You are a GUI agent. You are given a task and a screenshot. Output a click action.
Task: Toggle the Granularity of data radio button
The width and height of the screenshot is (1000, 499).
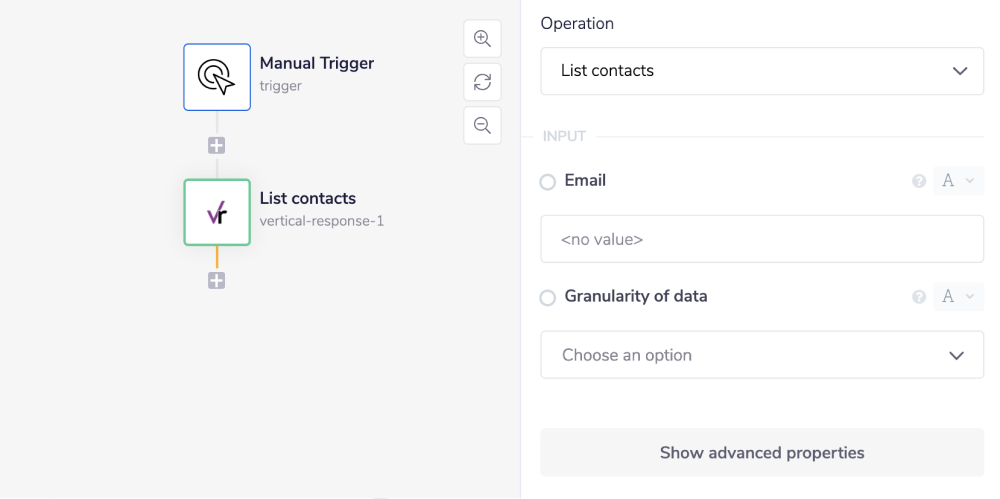tap(547, 297)
